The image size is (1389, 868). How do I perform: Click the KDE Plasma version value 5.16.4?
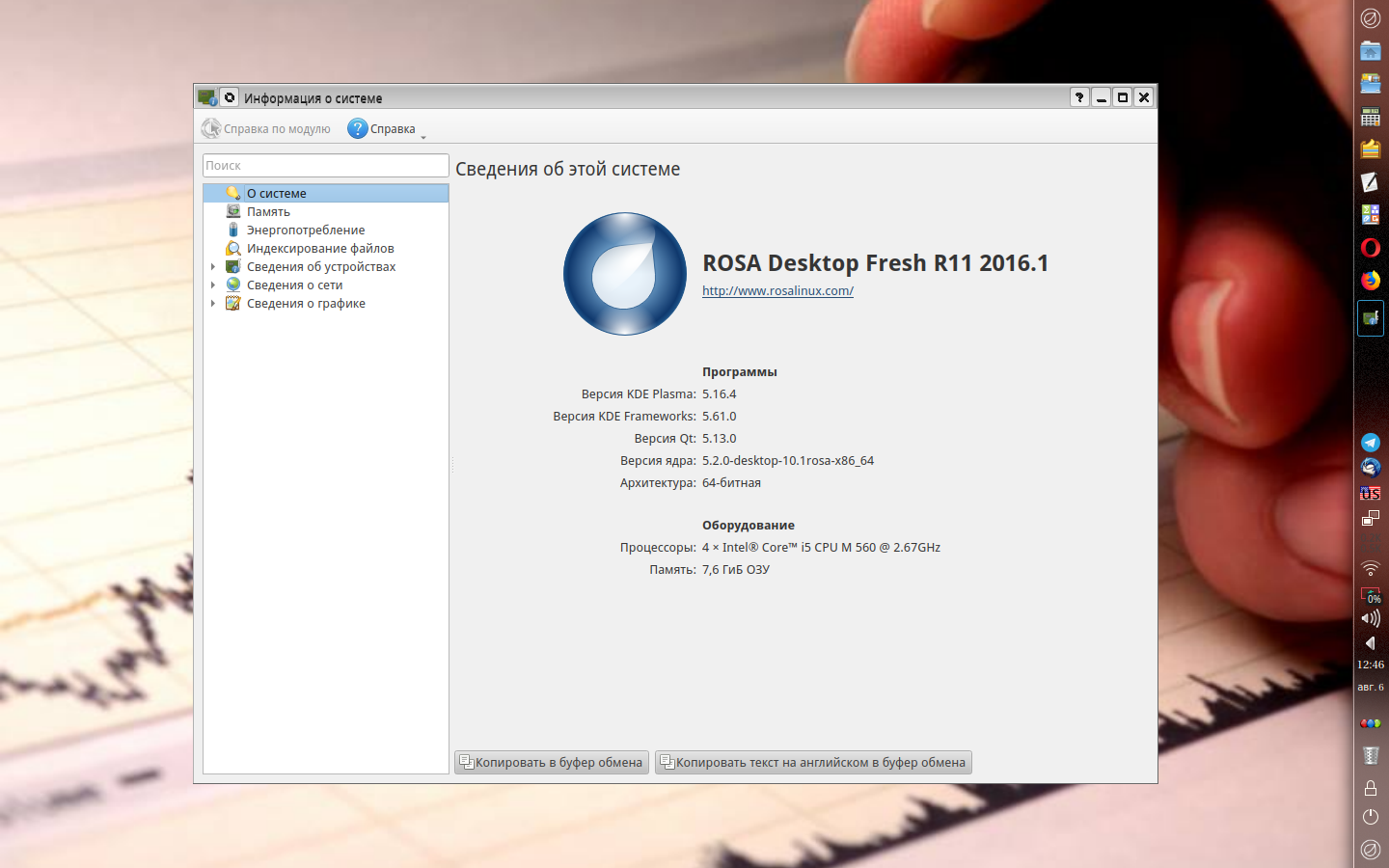point(719,393)
